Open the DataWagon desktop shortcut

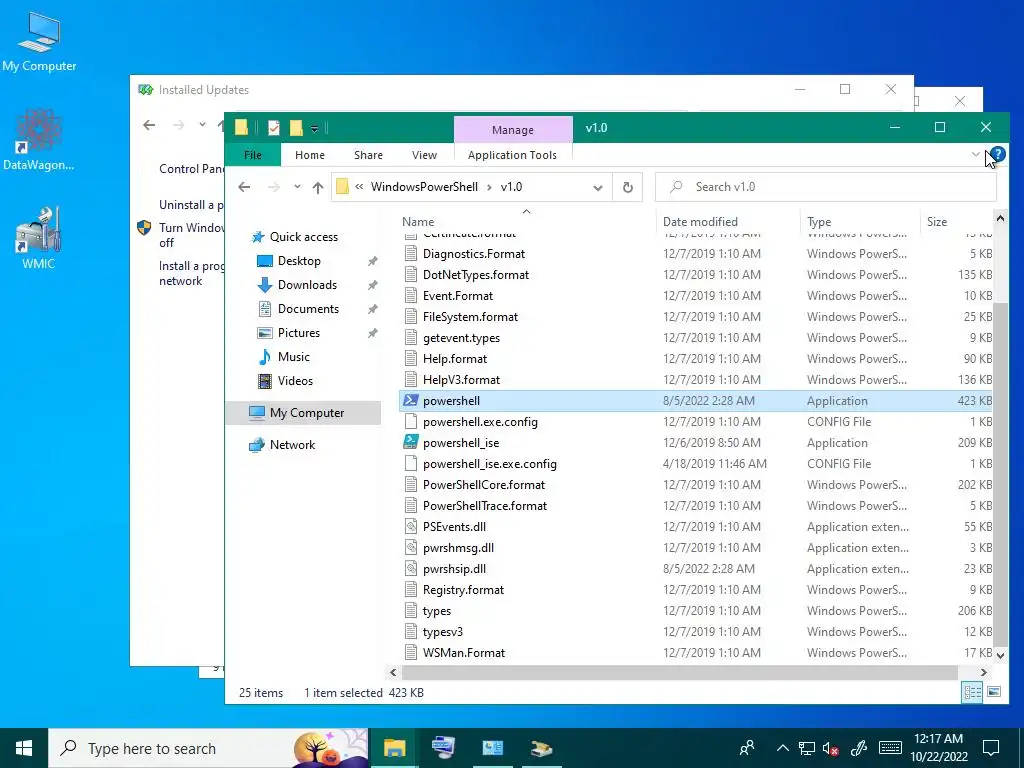39,140
